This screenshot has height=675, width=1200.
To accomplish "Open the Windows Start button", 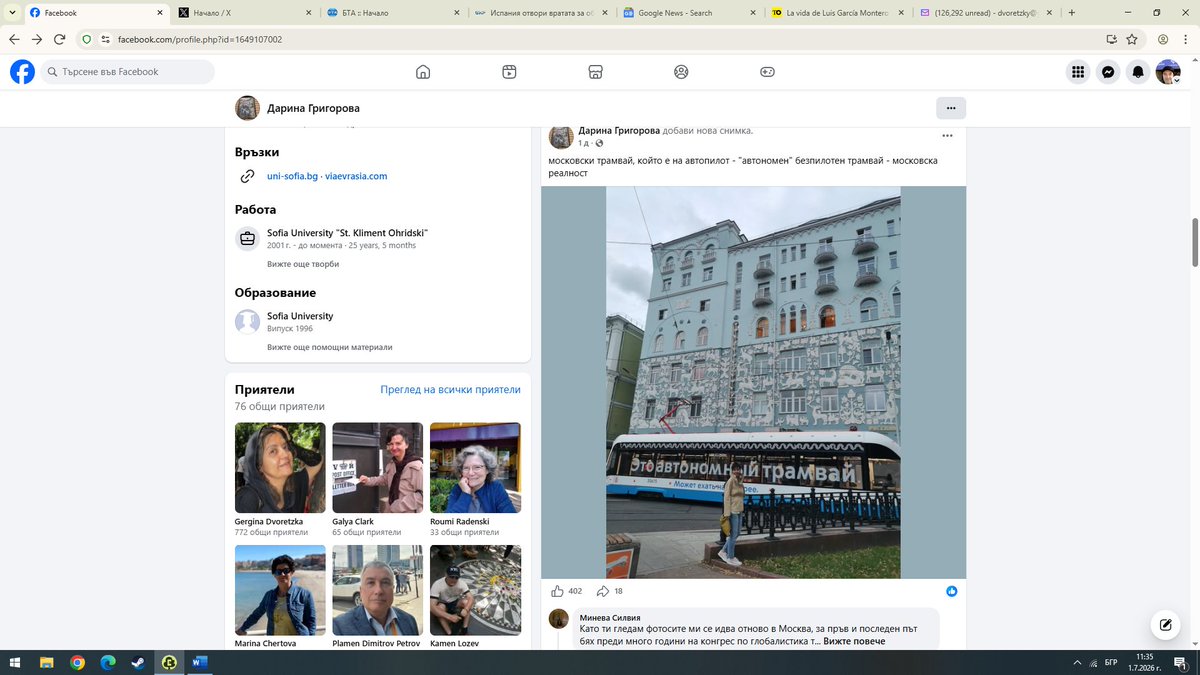I will [14, 662].
